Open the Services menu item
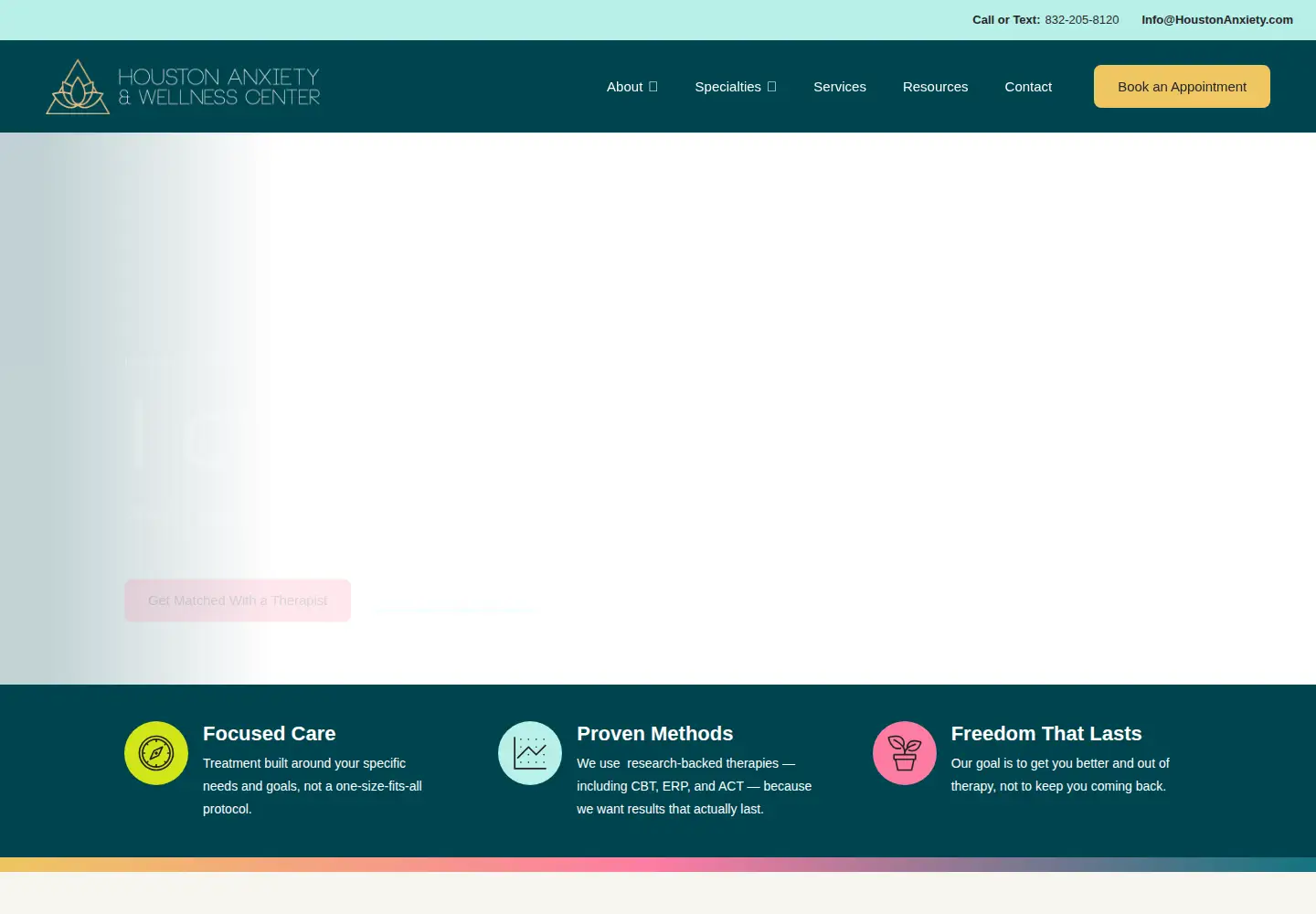 840,87
